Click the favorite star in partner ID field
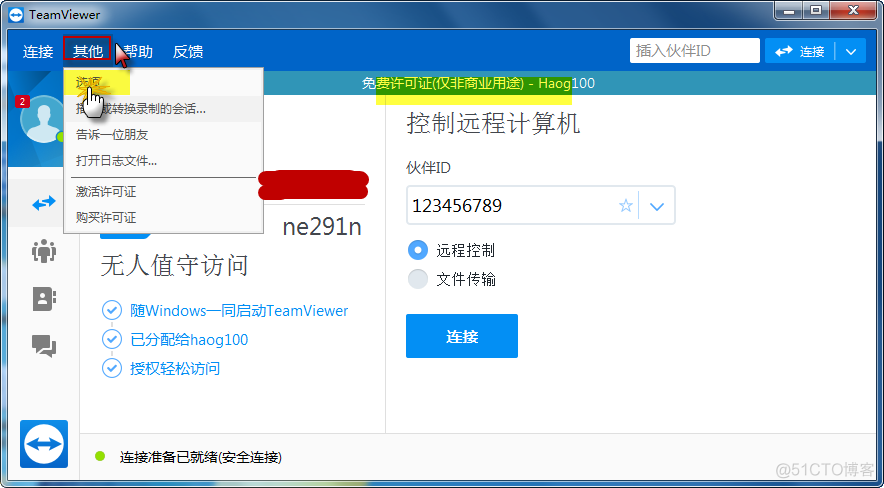 coord(626,206)
